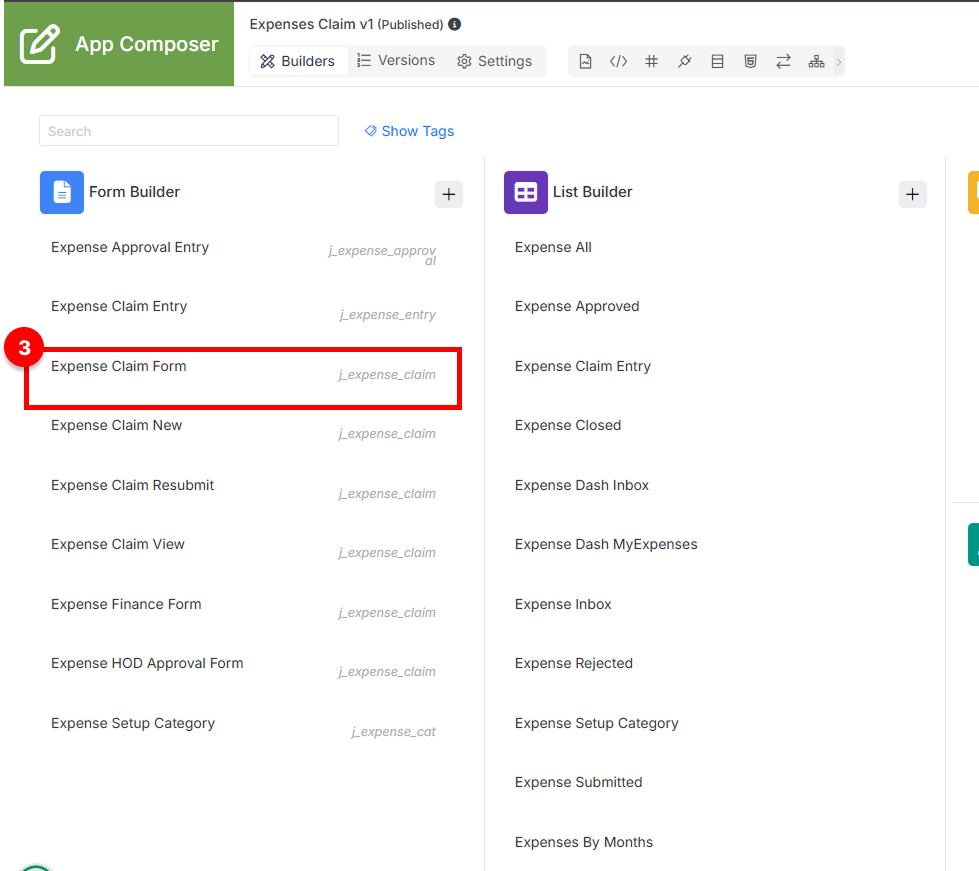Click the j_expense_cat table name

click(393, 732)
